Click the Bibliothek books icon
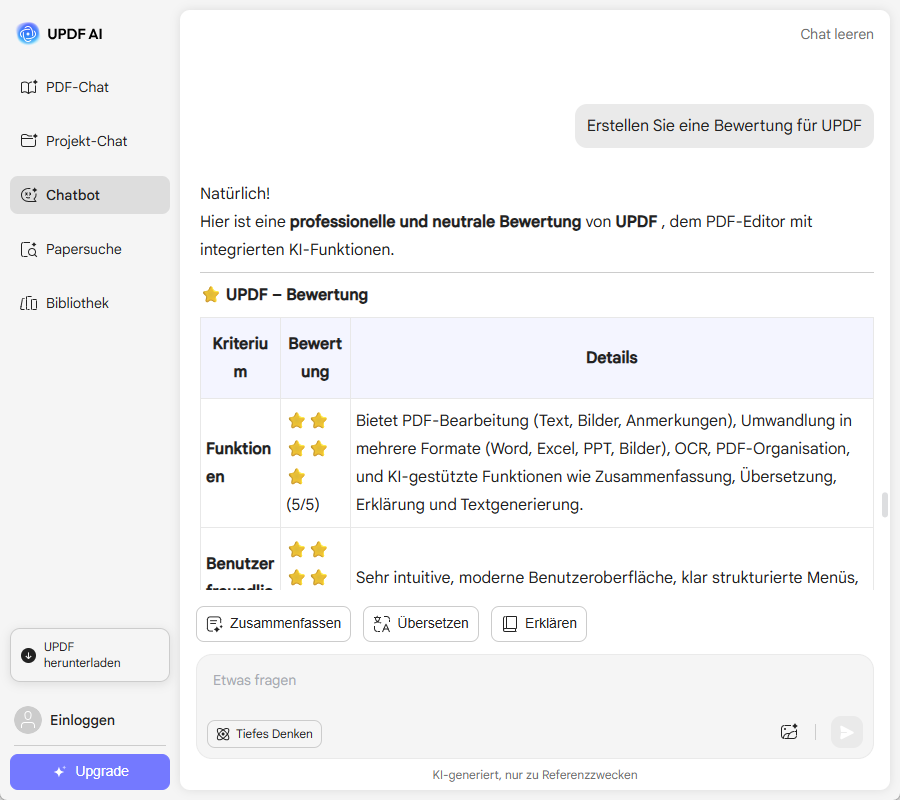The width and height of the screenshot is (900, 800). click(x=29, y=303)
